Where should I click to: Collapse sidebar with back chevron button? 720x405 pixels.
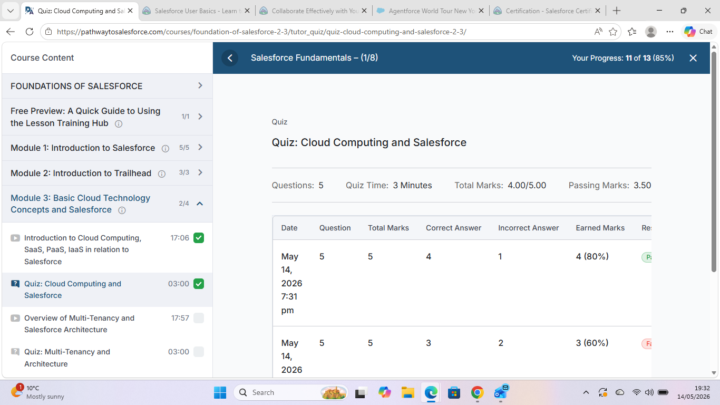230,58
